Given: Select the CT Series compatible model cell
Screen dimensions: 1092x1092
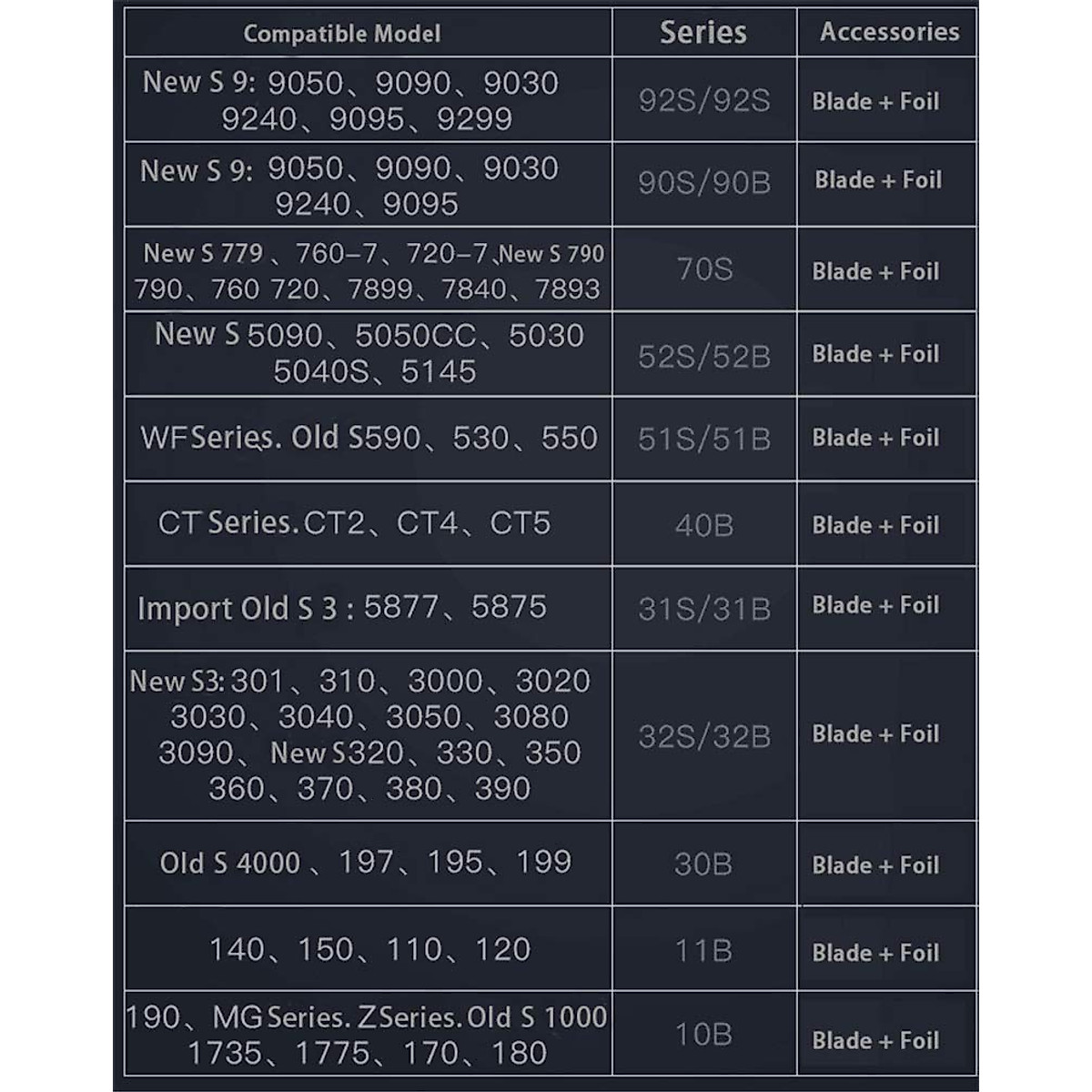Looking at the screenshot, I should pos(355,523).
